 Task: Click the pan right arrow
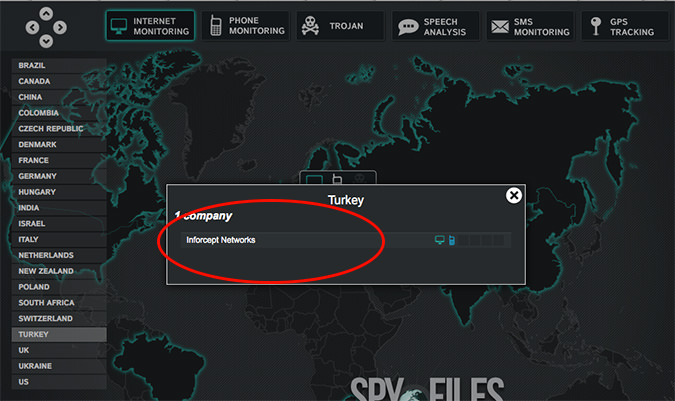click(61, 28)
